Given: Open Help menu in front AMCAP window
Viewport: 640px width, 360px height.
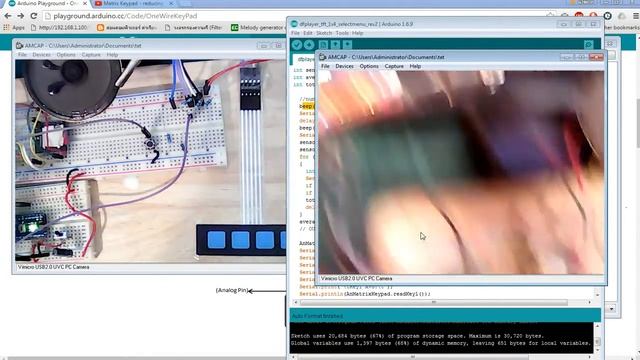Looking at the screenshot, I should (415, 66).
